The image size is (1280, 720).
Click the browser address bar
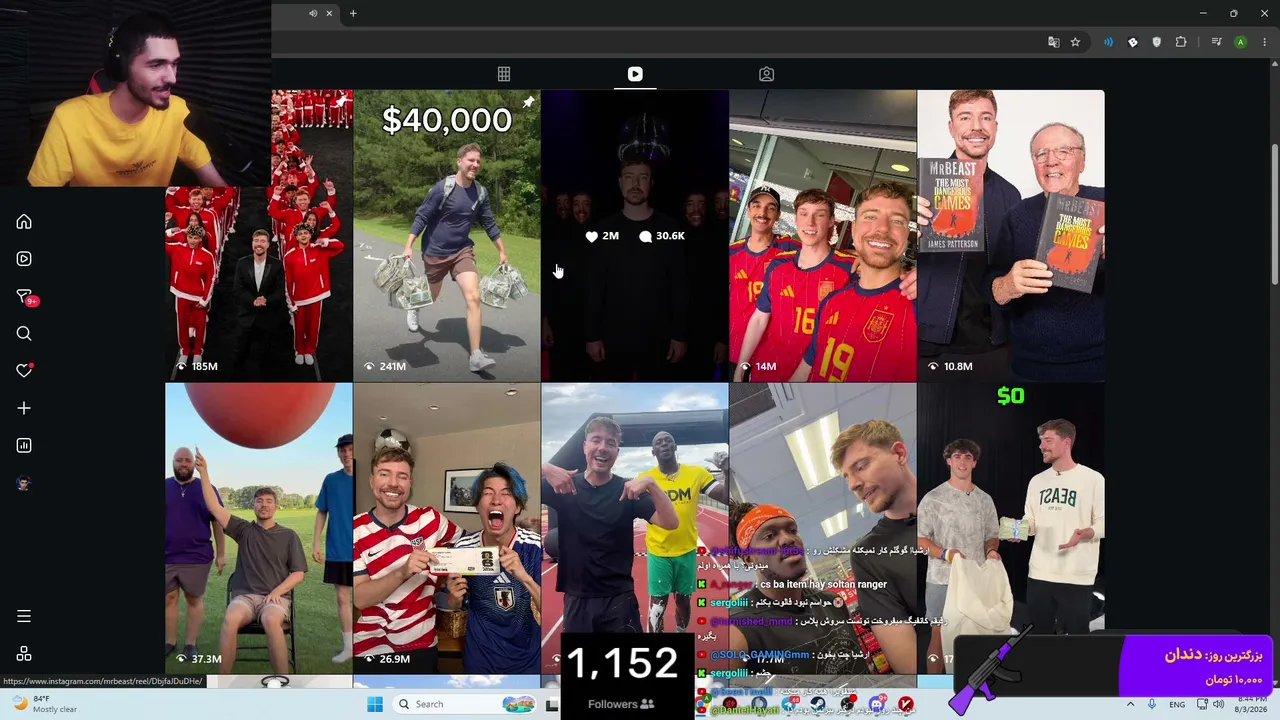[x=655, y=42]
